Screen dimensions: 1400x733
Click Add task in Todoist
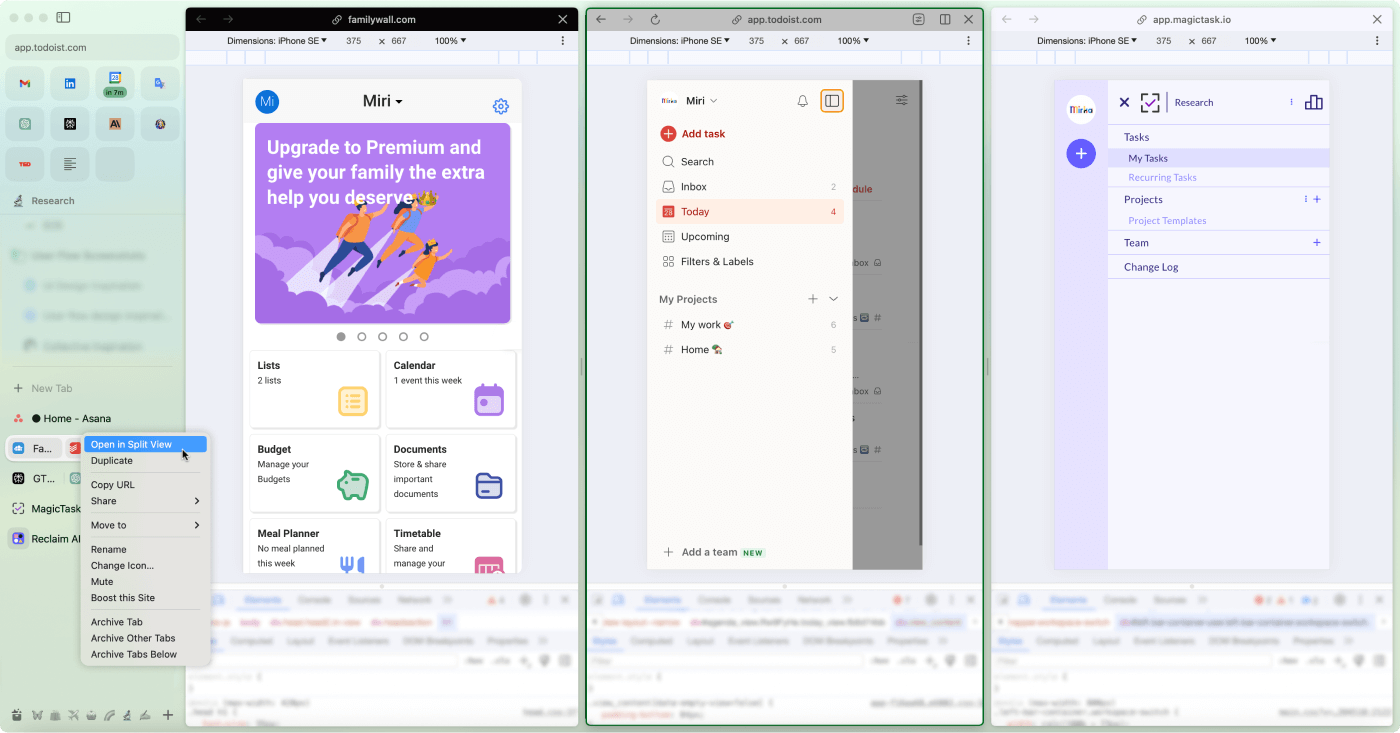pyautogui.click(x=693, y=134)
